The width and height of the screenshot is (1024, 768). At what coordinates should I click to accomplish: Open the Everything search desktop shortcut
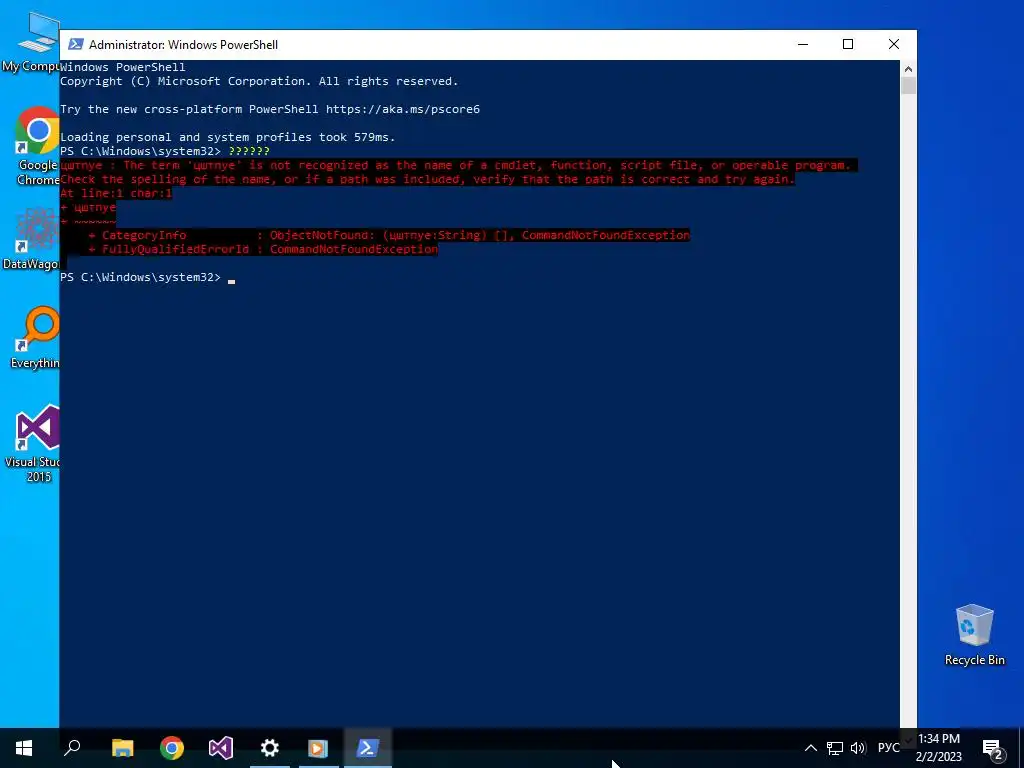[x=36, y=338]
